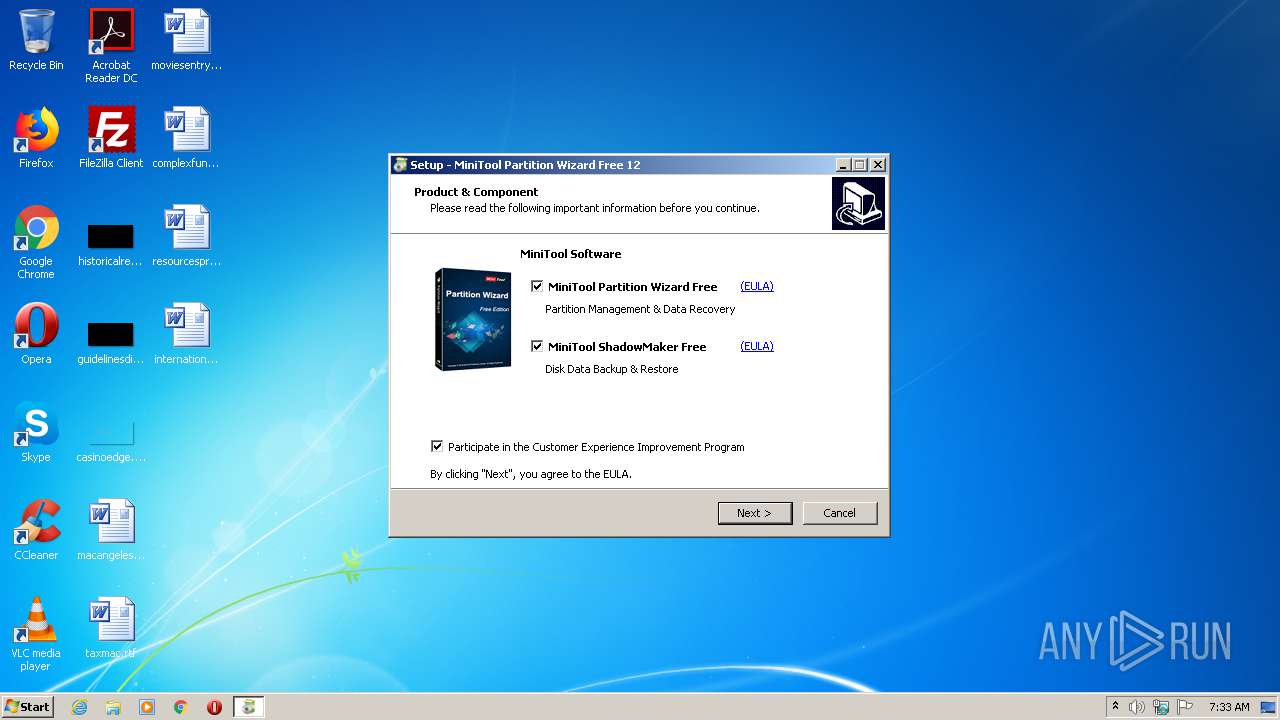Open FileZilla Client shortcut
The image size is (1280, 720).
tap(111, 138)
